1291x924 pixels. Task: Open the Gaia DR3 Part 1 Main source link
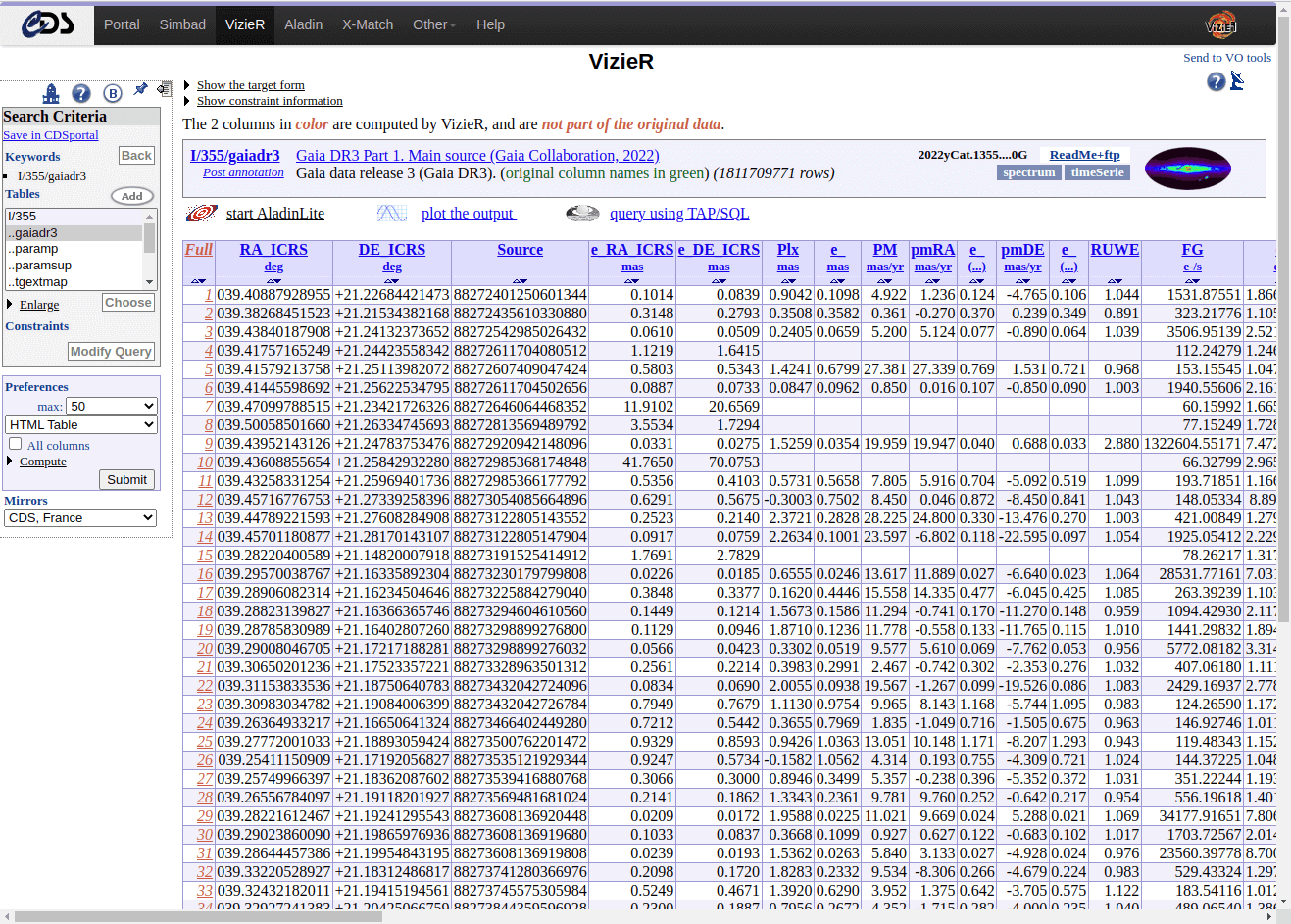(x=477, y=155)
